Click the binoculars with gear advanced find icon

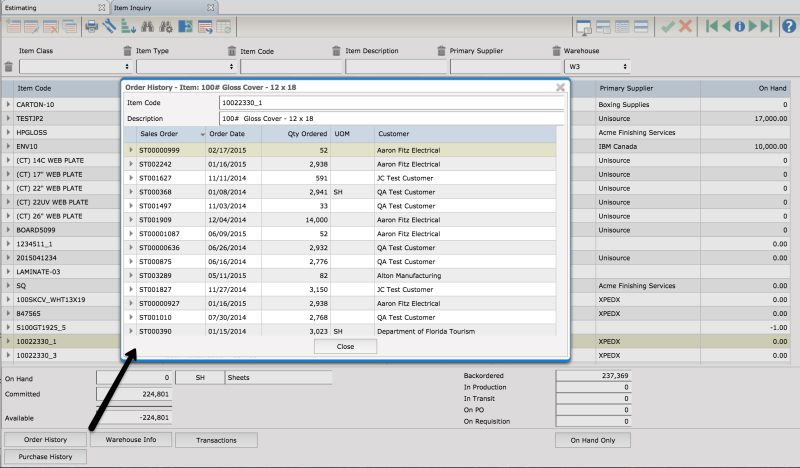(x=166, y=26)
